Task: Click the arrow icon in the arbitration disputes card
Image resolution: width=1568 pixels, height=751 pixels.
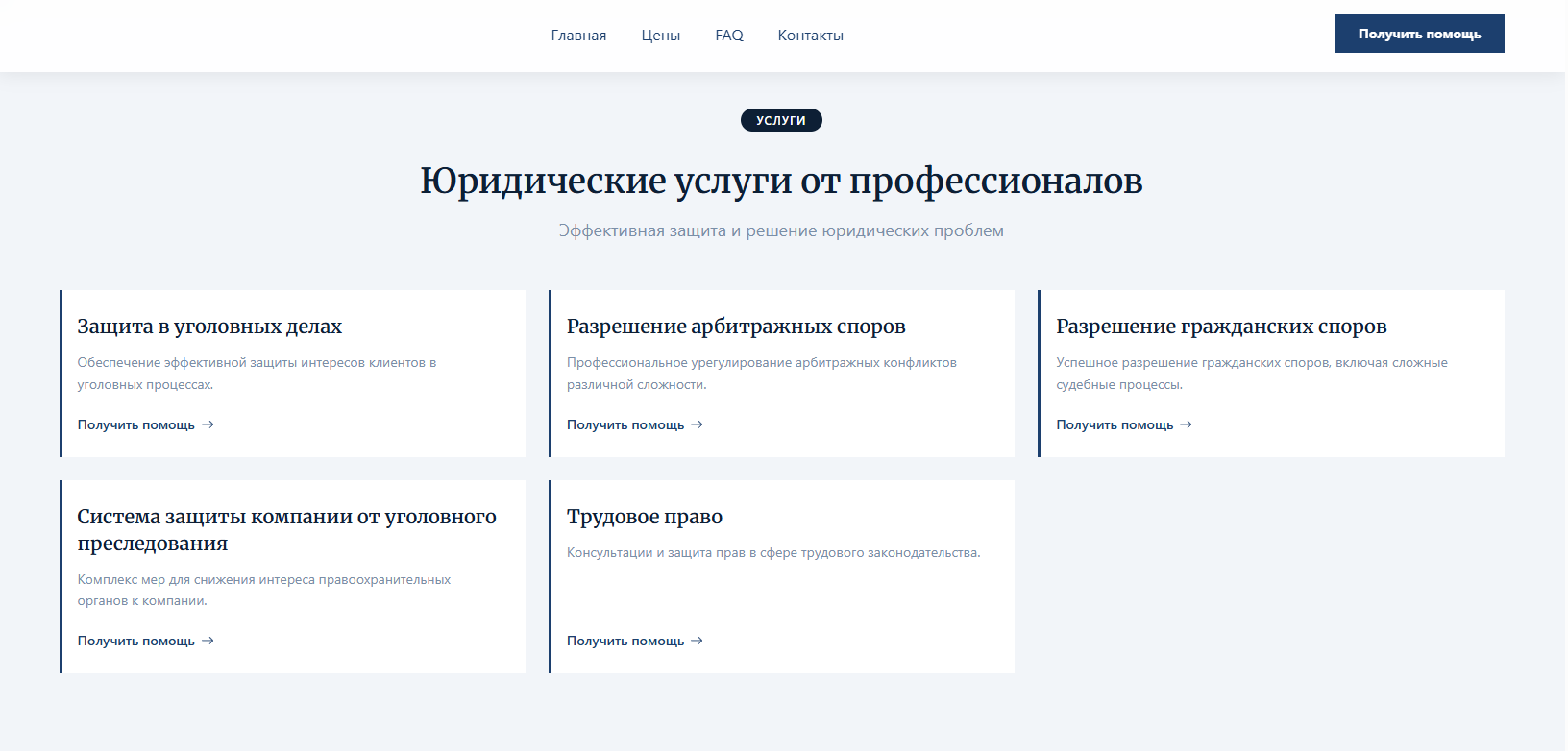Action: point(698,424)
